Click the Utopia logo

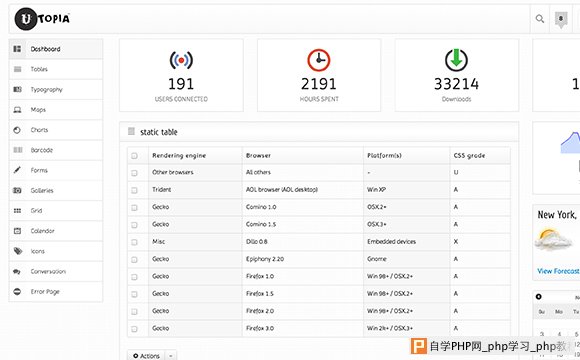point(42,18)
